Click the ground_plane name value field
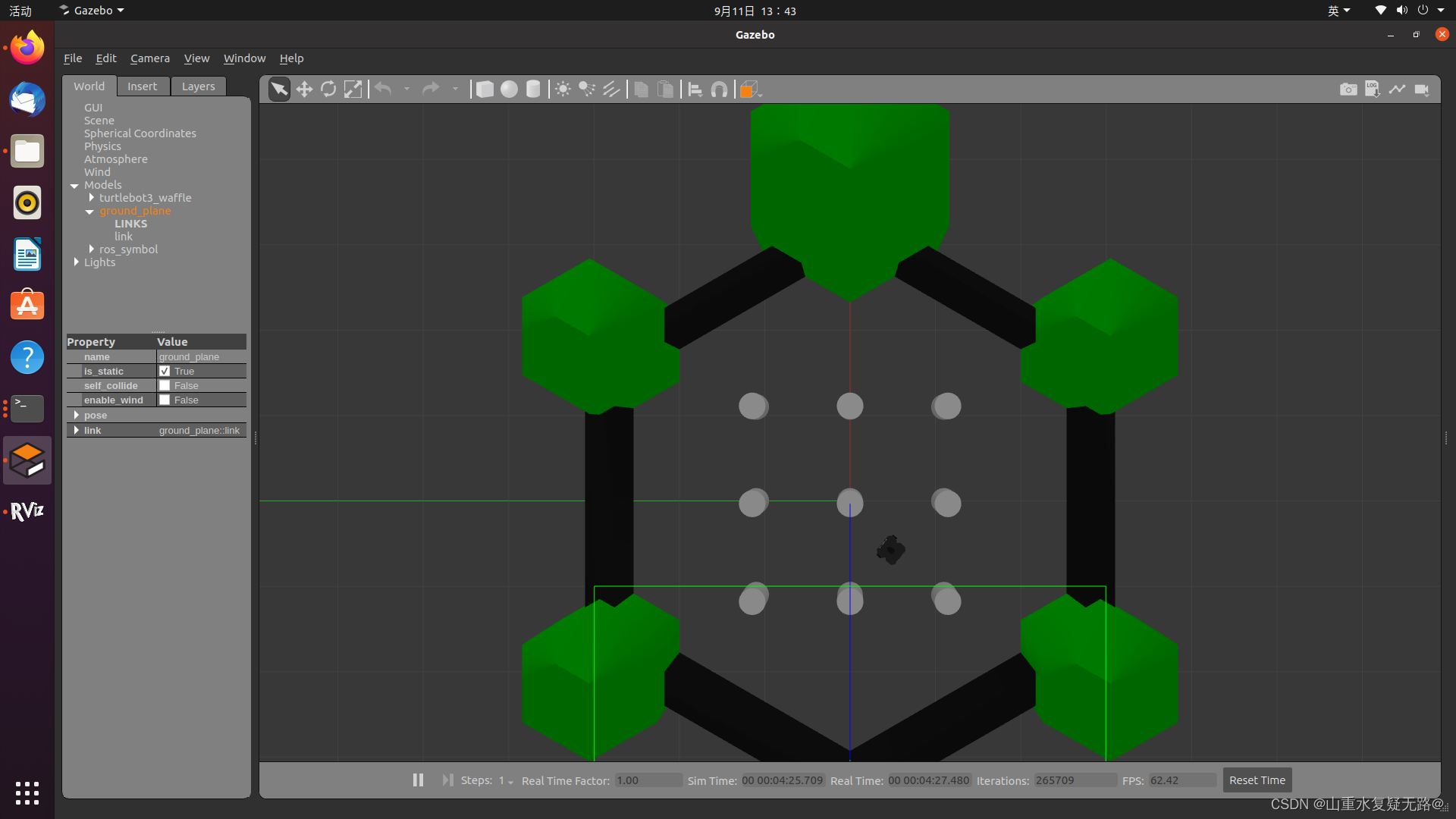1456x819 pixels. coord(201,356)
